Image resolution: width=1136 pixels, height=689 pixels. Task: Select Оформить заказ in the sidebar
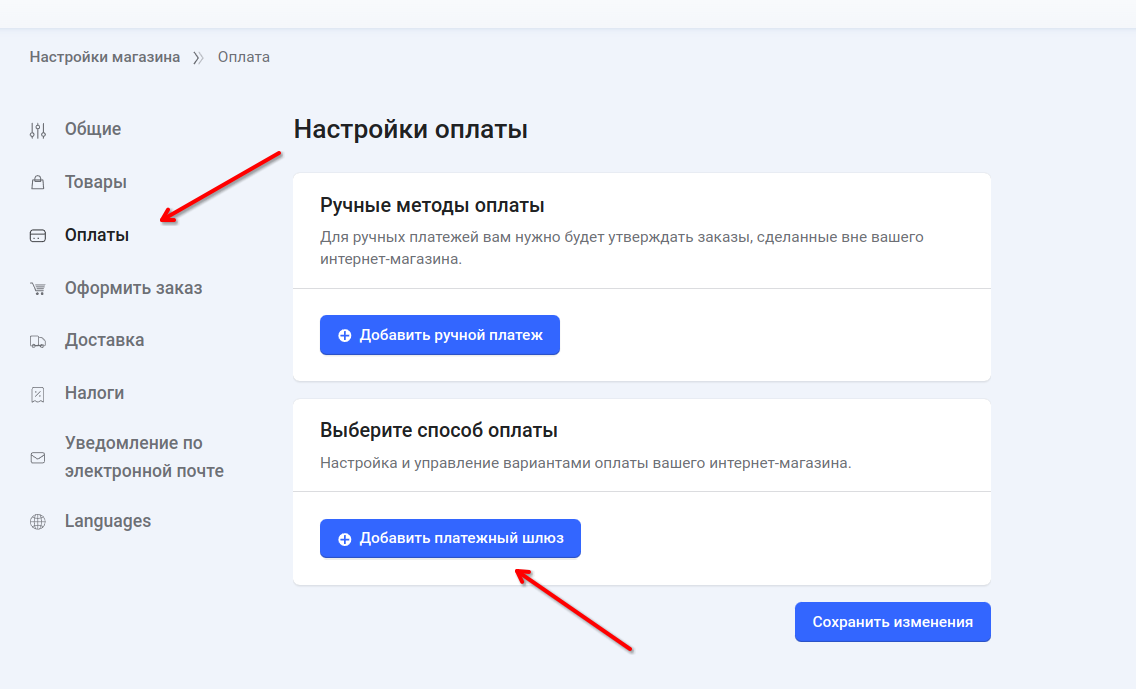[x=133, y=288]
